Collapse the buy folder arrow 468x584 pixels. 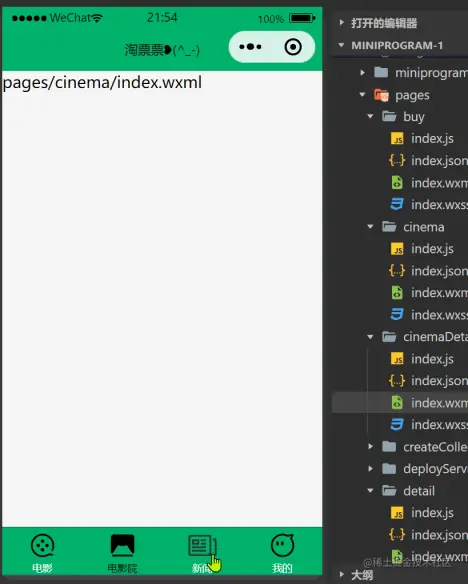click(370, 117)
